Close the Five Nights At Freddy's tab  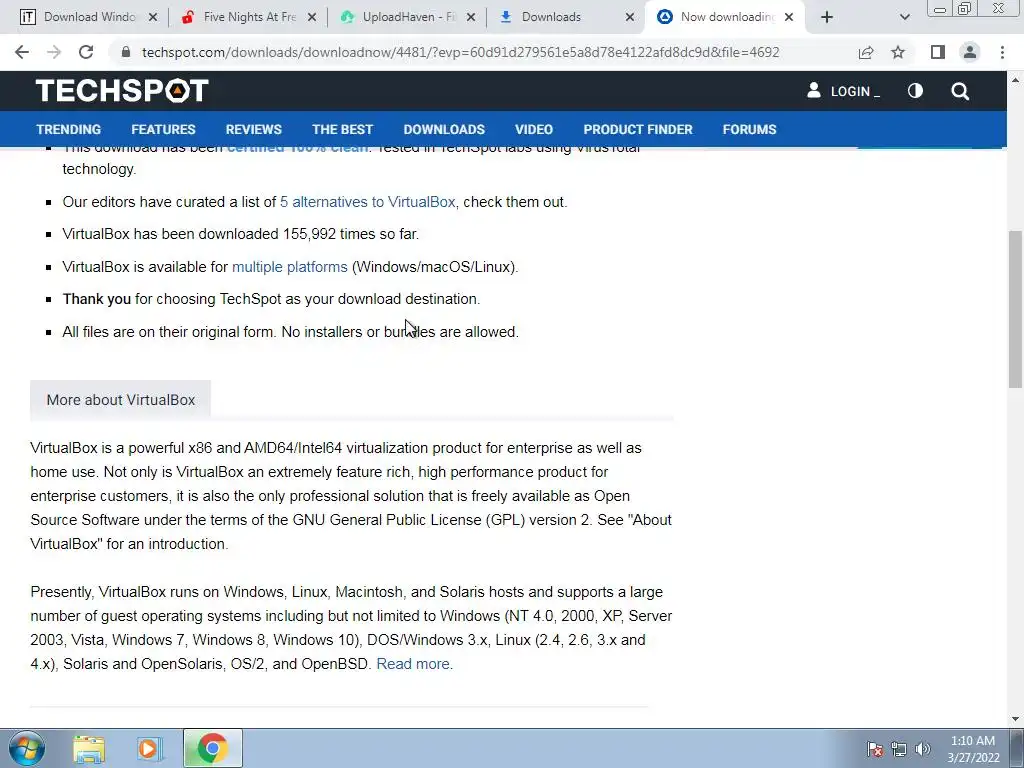312,17
